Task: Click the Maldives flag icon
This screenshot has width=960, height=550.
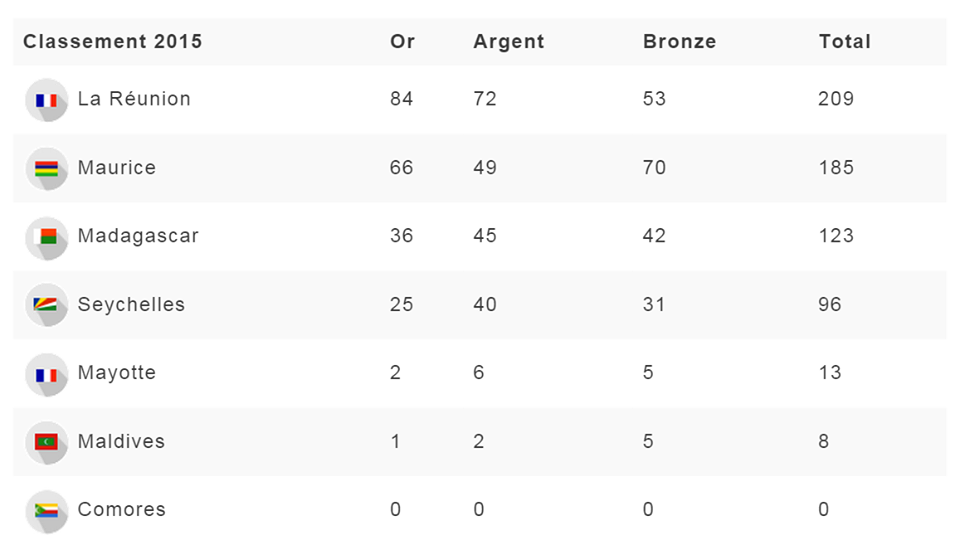Action: coord(46,442)
